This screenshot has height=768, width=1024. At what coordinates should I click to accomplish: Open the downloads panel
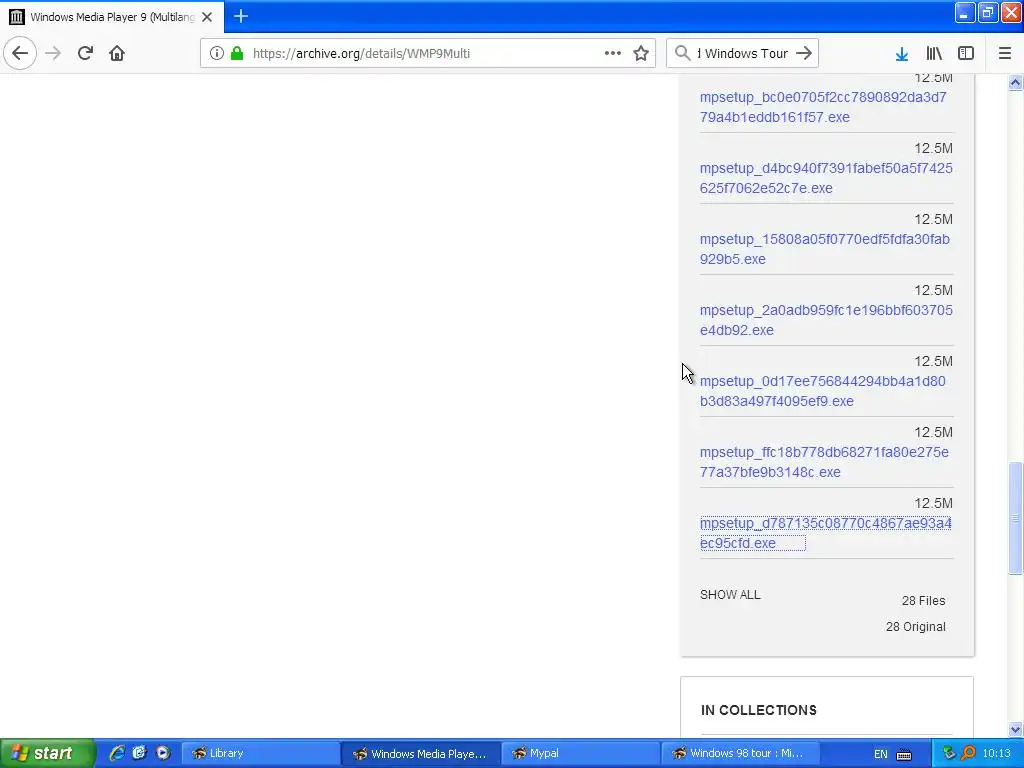pyautogui.click(x=902, y=54)
